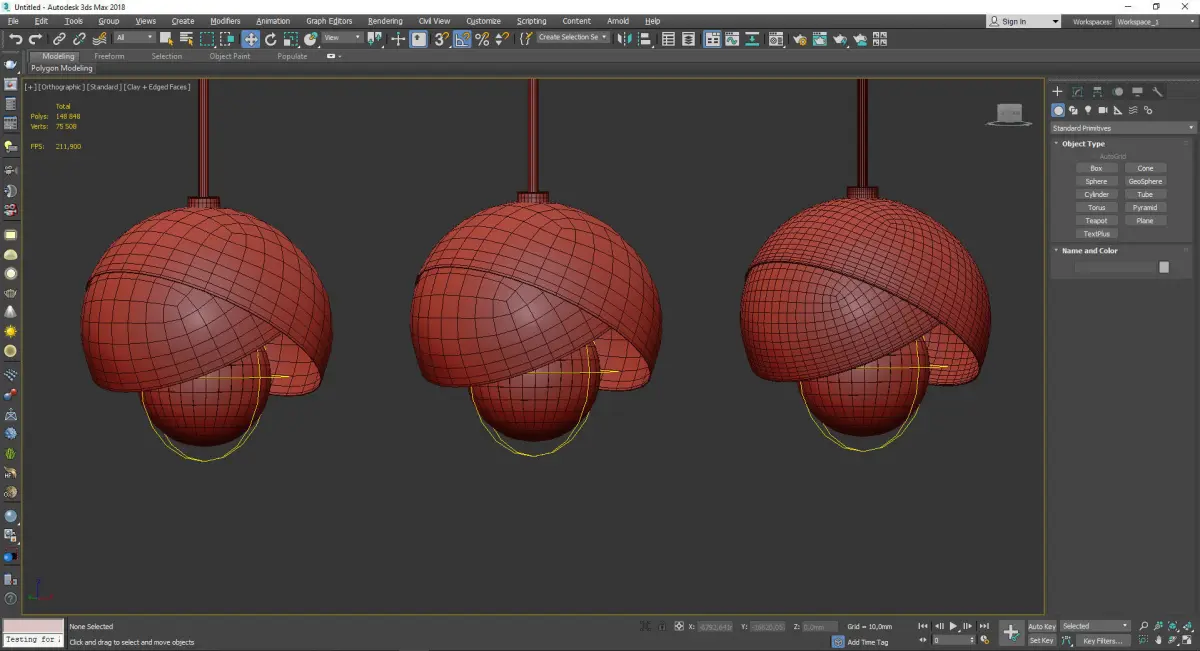
Task: Toggle Auto Key animation mode
Action: coord(1041,626)
